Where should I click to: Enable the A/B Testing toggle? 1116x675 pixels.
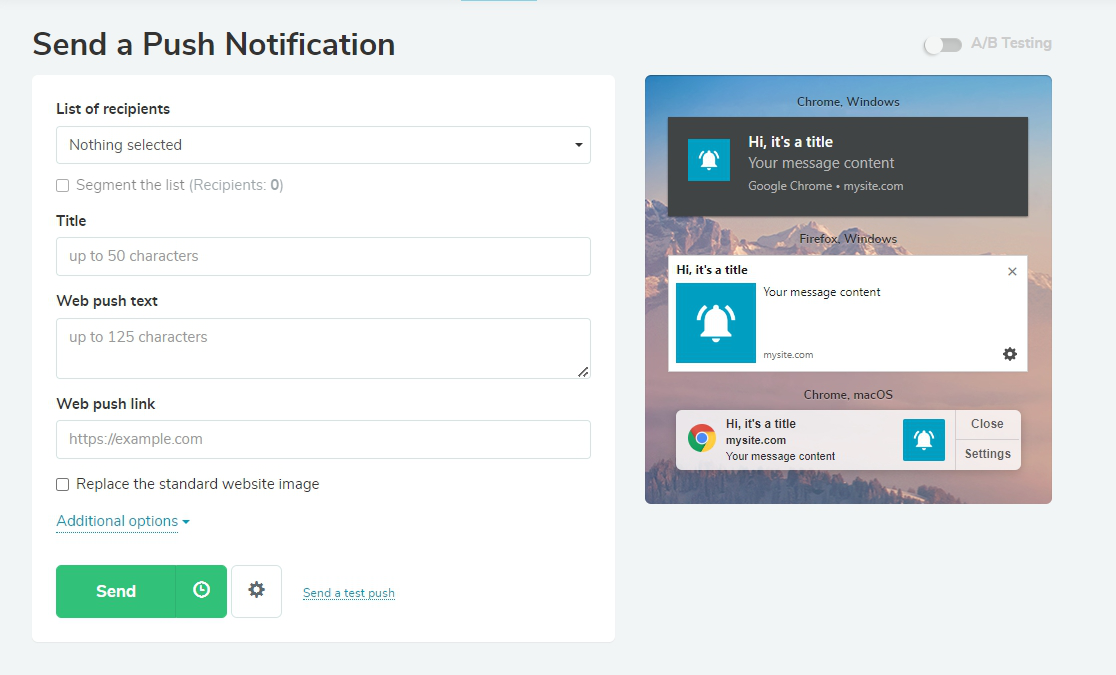[x=941, y=43]
